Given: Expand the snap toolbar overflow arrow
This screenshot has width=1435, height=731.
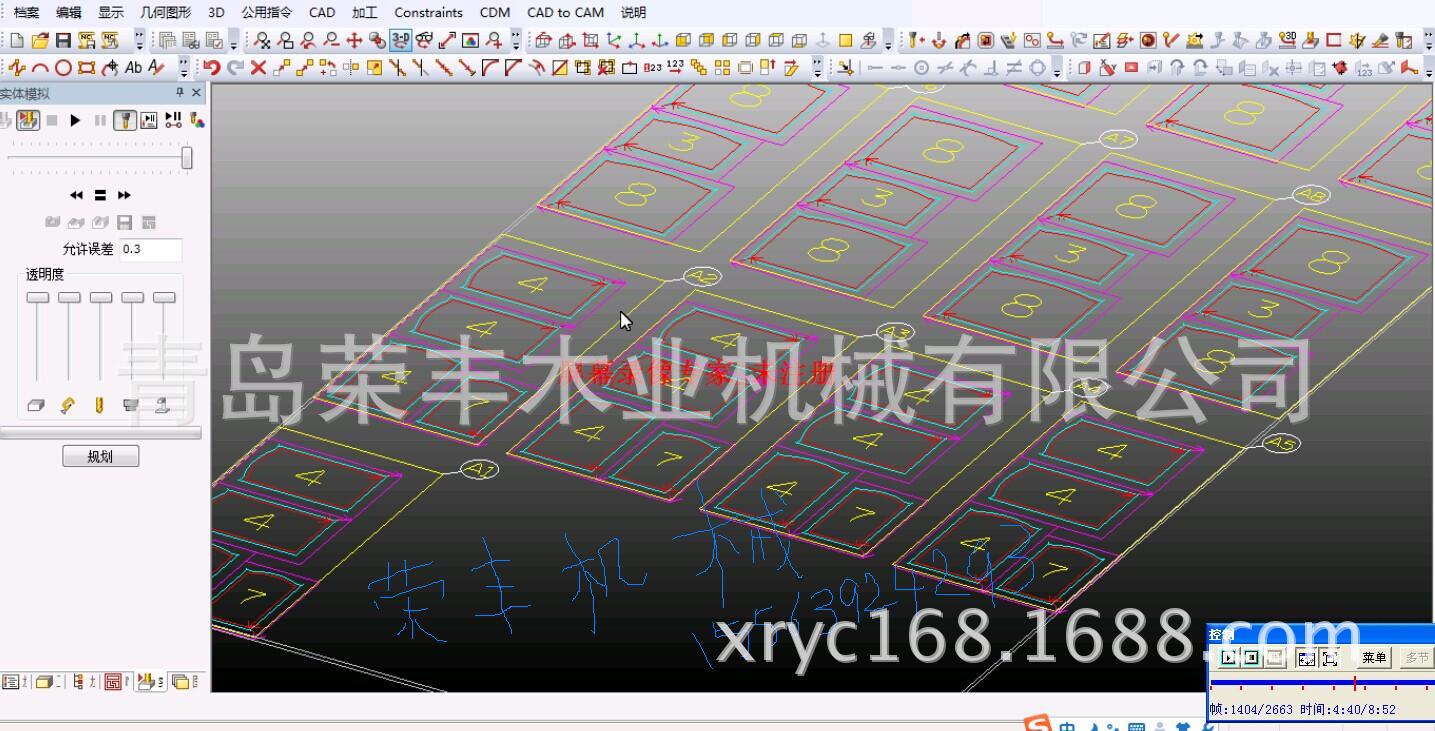Looking at the screenshot, I should 1059,68.
